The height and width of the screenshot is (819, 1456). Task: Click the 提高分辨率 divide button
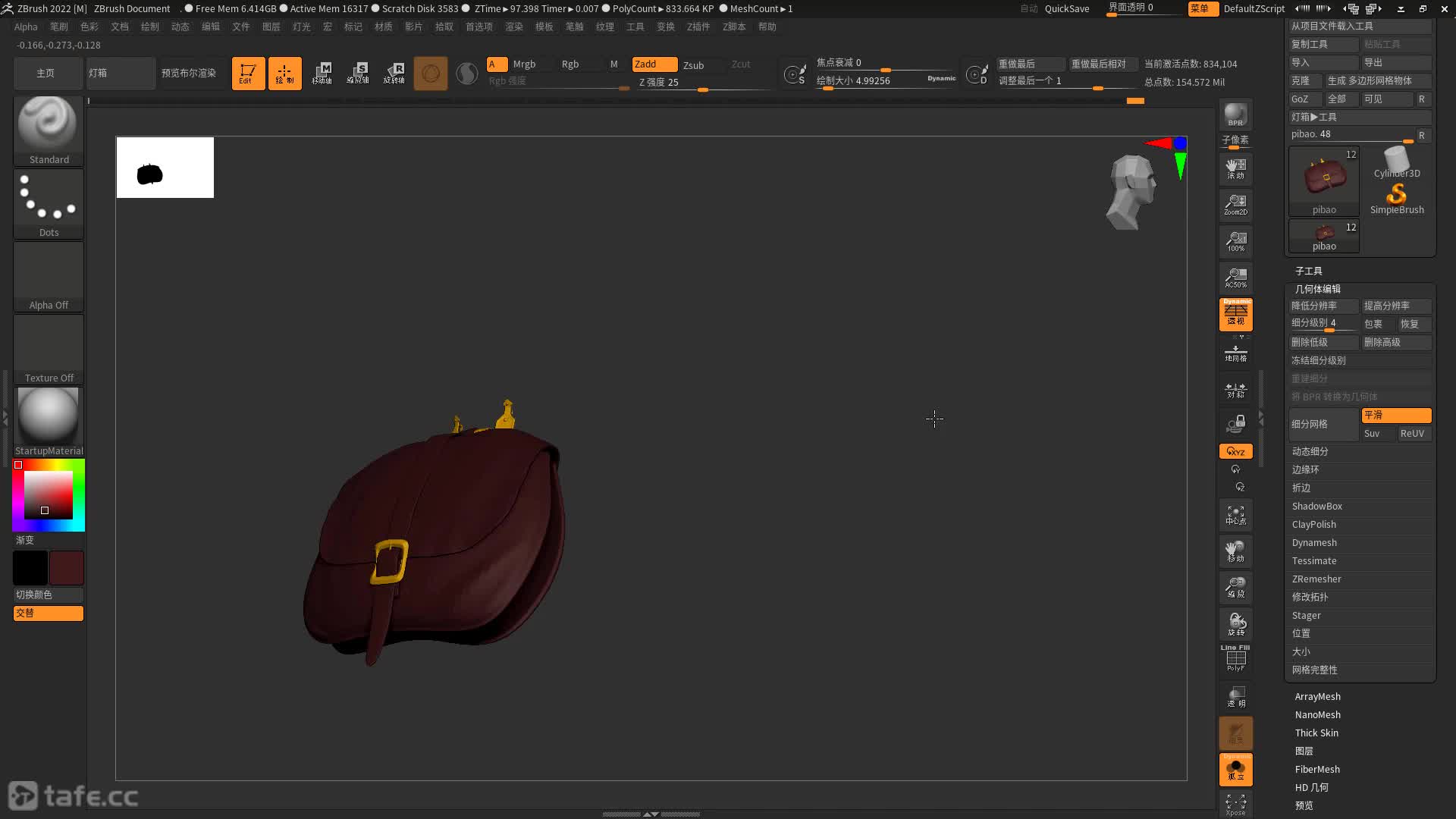coord(1396,306)
